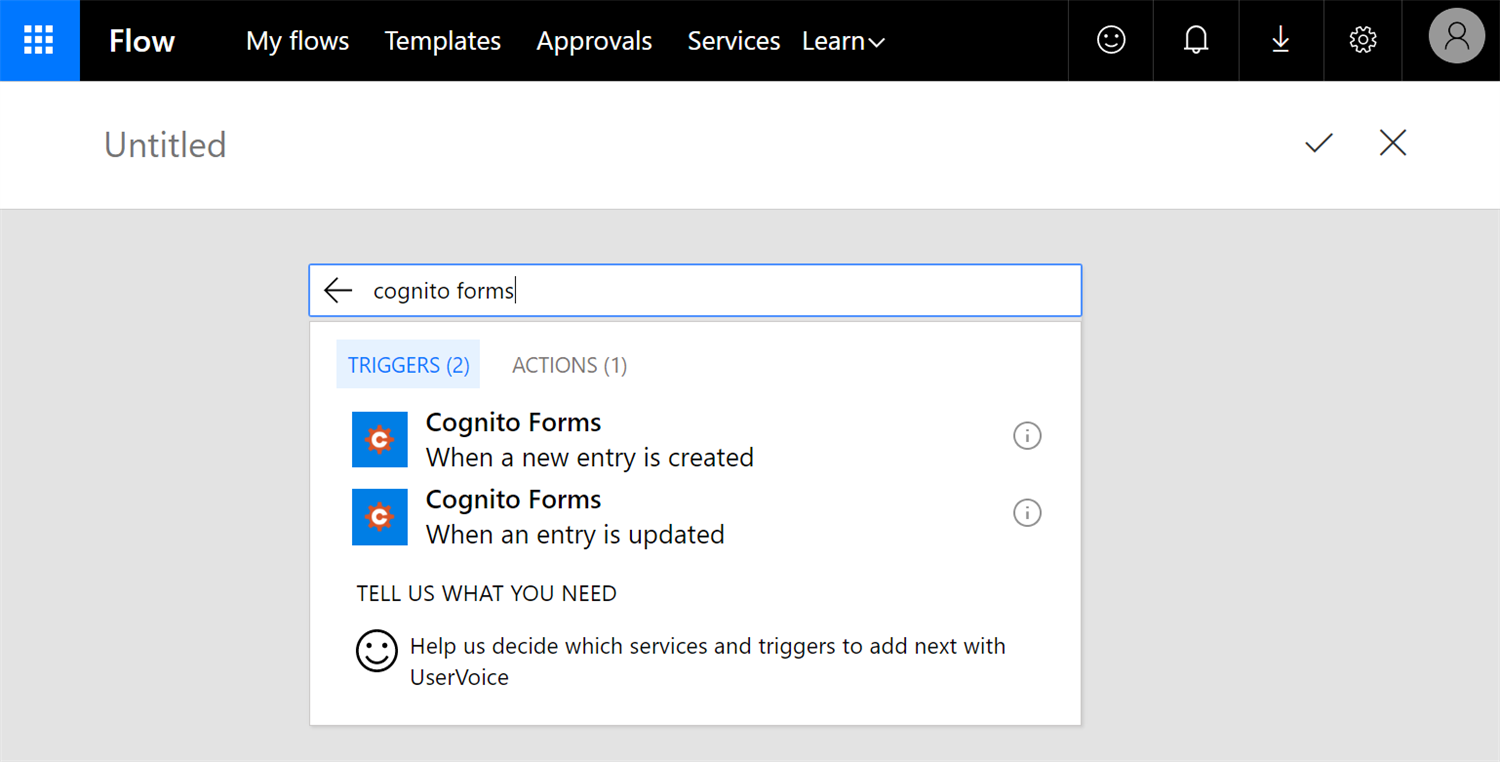Open My flows from the navigation bar
This screenshot has width=1500, height=762.
pyautogui.click(x=297, y=41)
